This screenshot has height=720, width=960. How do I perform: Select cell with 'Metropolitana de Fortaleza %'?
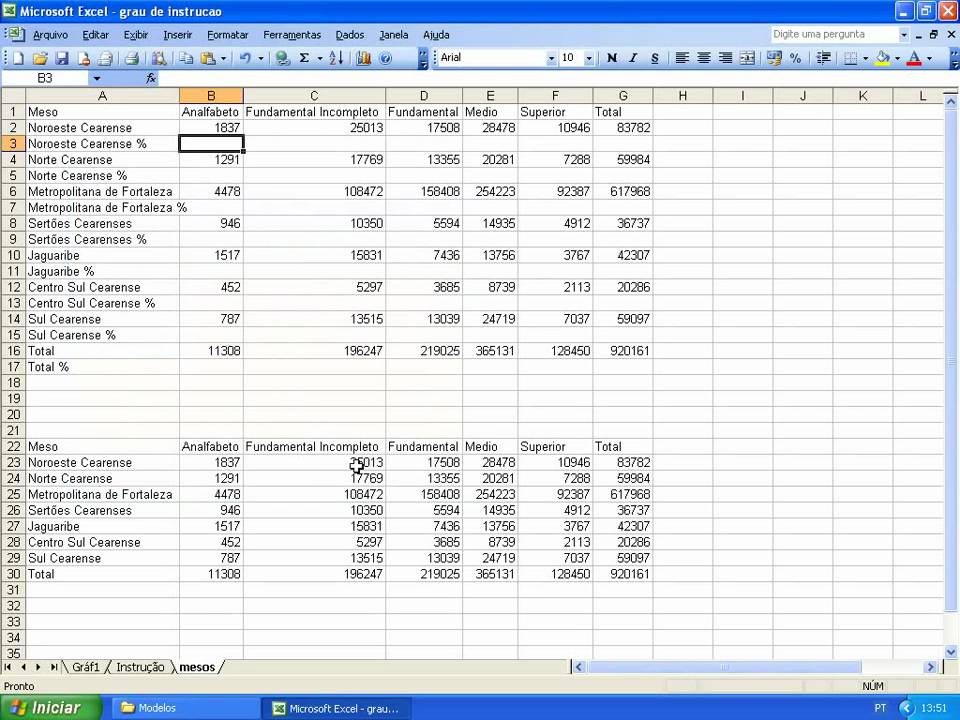tap(103, 208)
